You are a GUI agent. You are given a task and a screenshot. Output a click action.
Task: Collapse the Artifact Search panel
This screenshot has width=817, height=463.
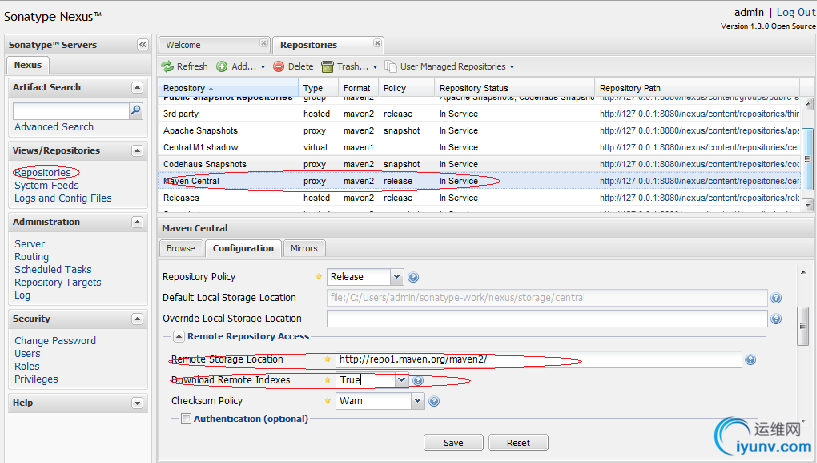pyautogui.click(x=137, y=87)
